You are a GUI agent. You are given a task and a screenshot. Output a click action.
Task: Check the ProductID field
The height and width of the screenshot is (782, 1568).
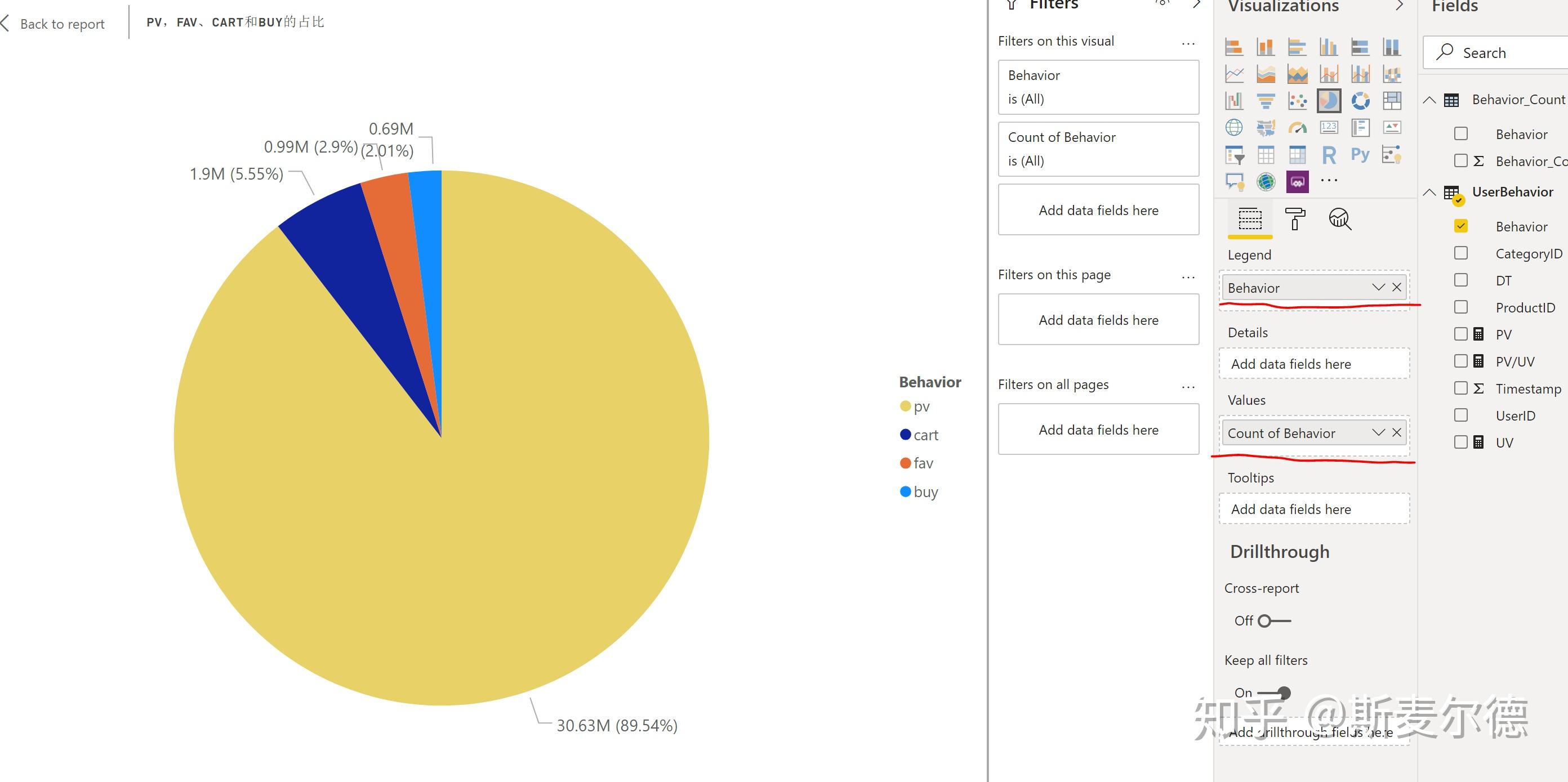click(x=1461, y=307)
